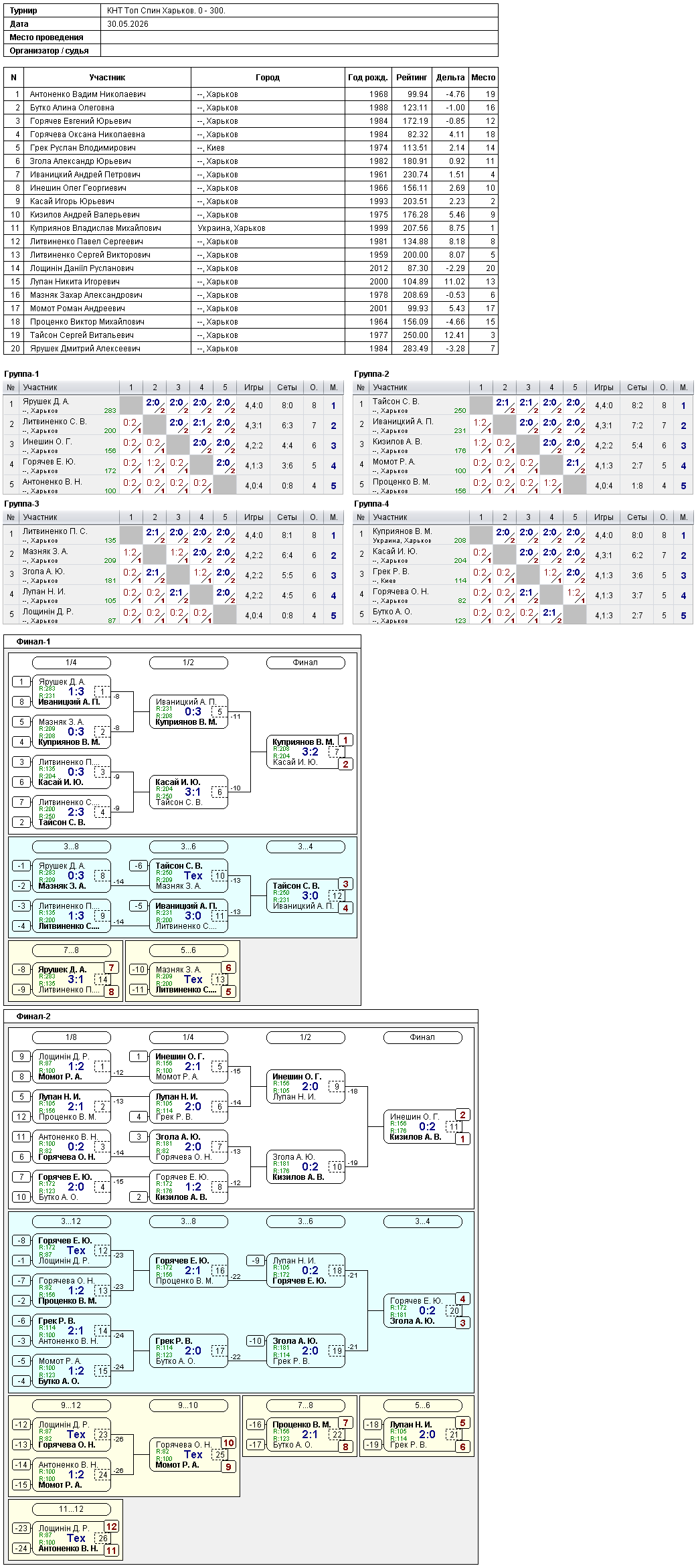Select participant row Тайсон Сергей Витальевич

click(x=251, y=335)
